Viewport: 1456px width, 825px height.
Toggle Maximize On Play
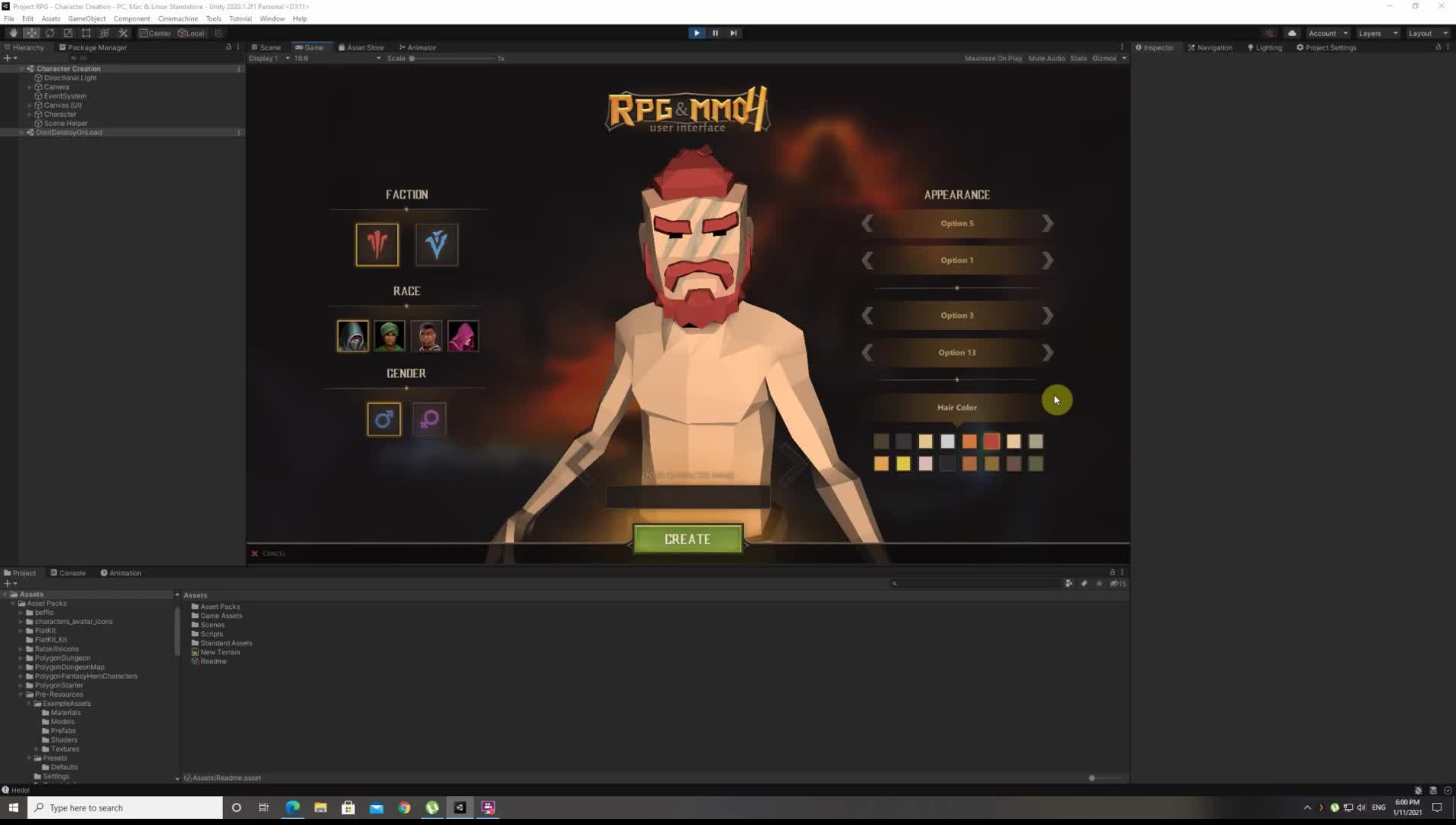pos(992,58)
